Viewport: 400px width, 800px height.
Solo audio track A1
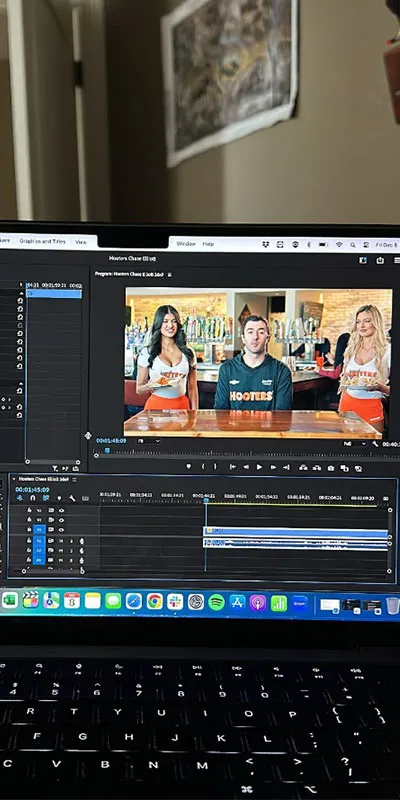pyautogui.click(x=71, y=541)
